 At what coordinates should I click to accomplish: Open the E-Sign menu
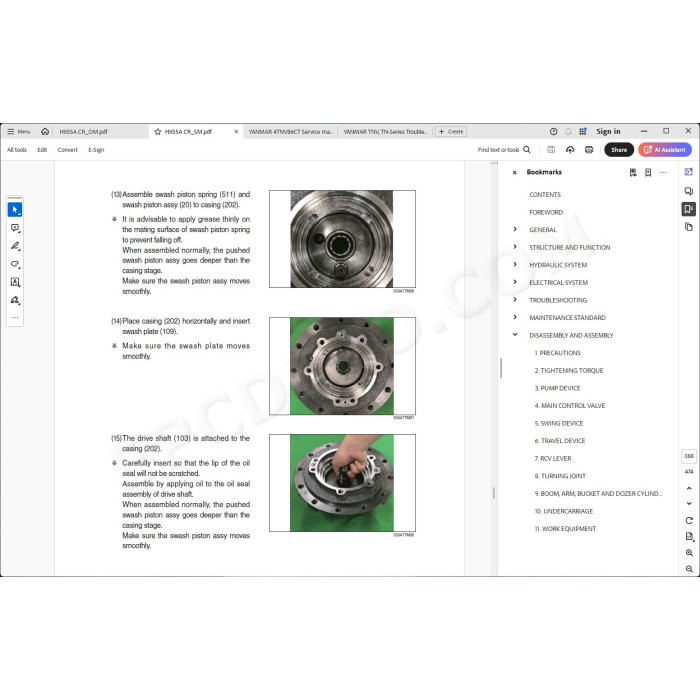[x=96, y=150]
